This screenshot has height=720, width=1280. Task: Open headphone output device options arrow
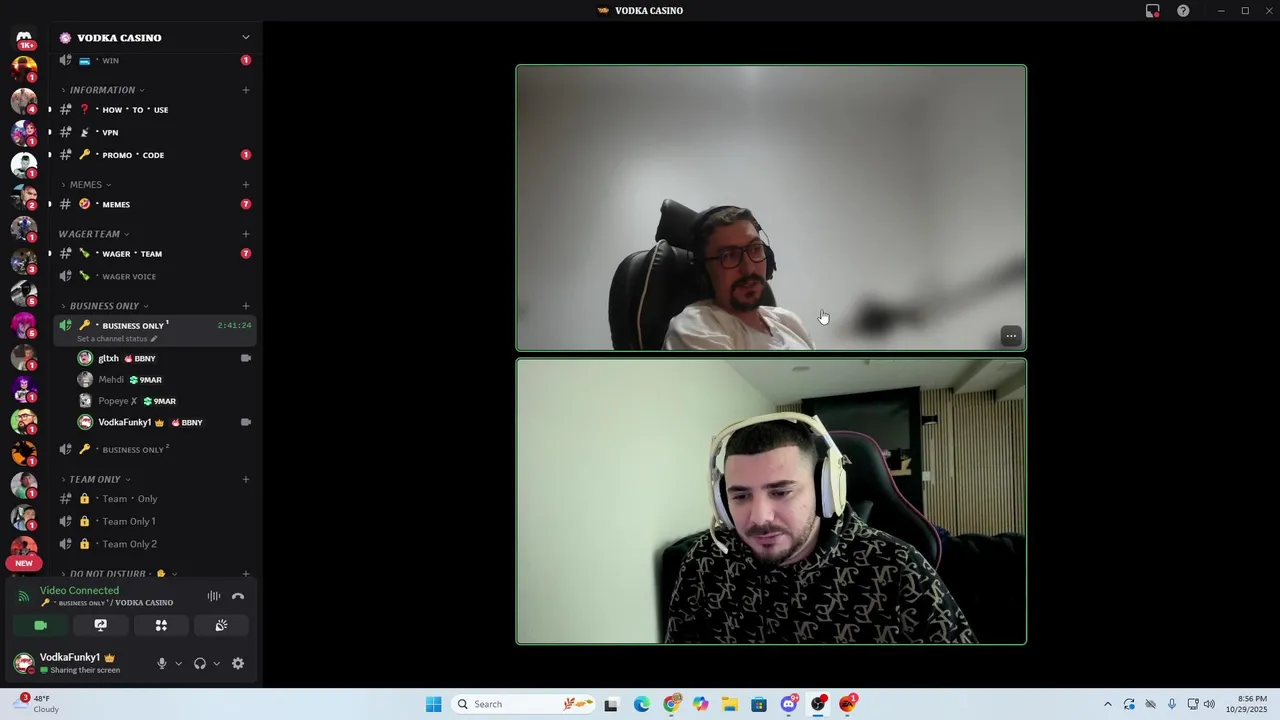tap(217, 663)
